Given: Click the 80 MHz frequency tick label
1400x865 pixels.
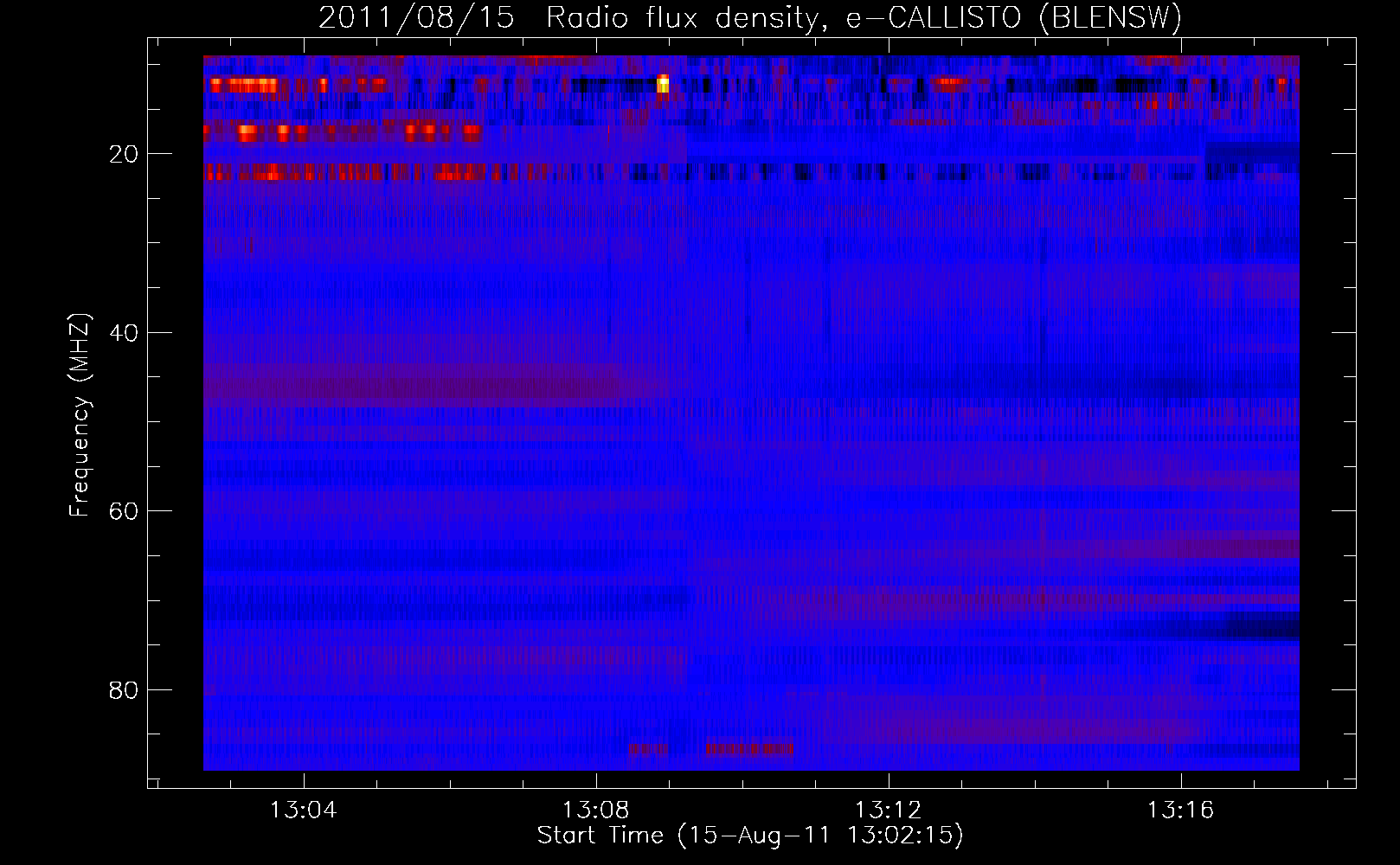Looking at the screenshot, I should point(124,690).
